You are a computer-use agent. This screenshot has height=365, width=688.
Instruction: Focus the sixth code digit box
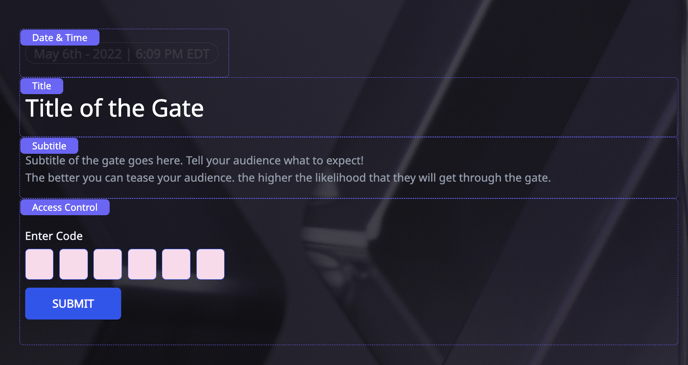pos(210,264)
